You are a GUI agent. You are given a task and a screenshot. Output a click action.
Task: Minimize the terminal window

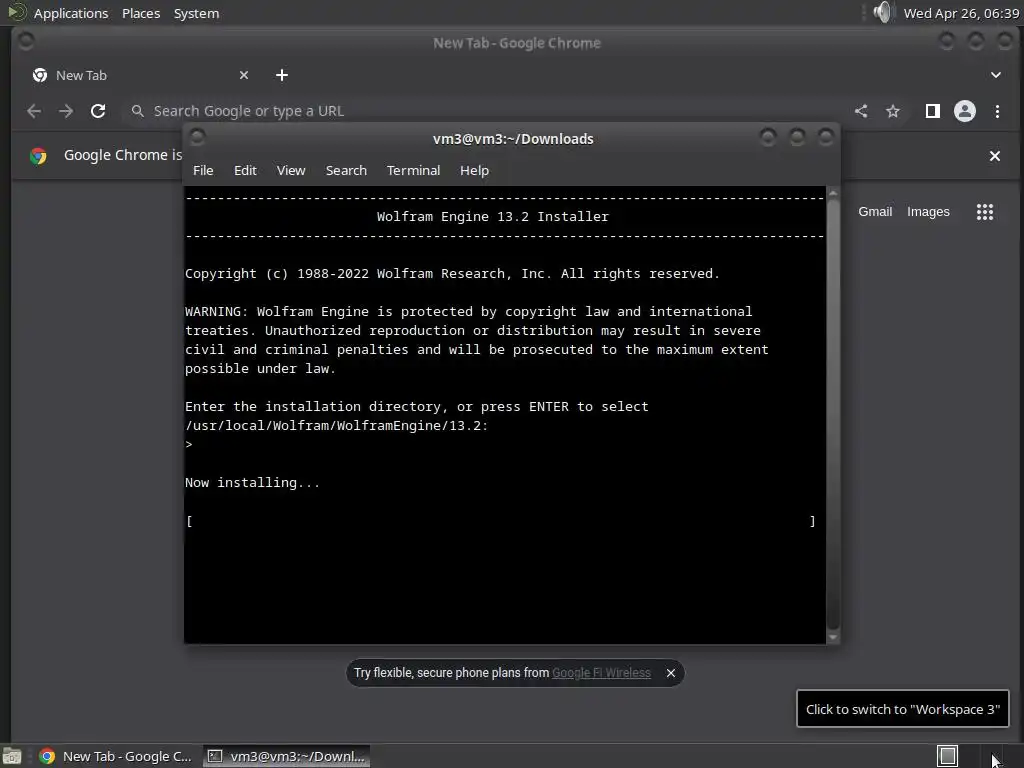pos(768,137)
